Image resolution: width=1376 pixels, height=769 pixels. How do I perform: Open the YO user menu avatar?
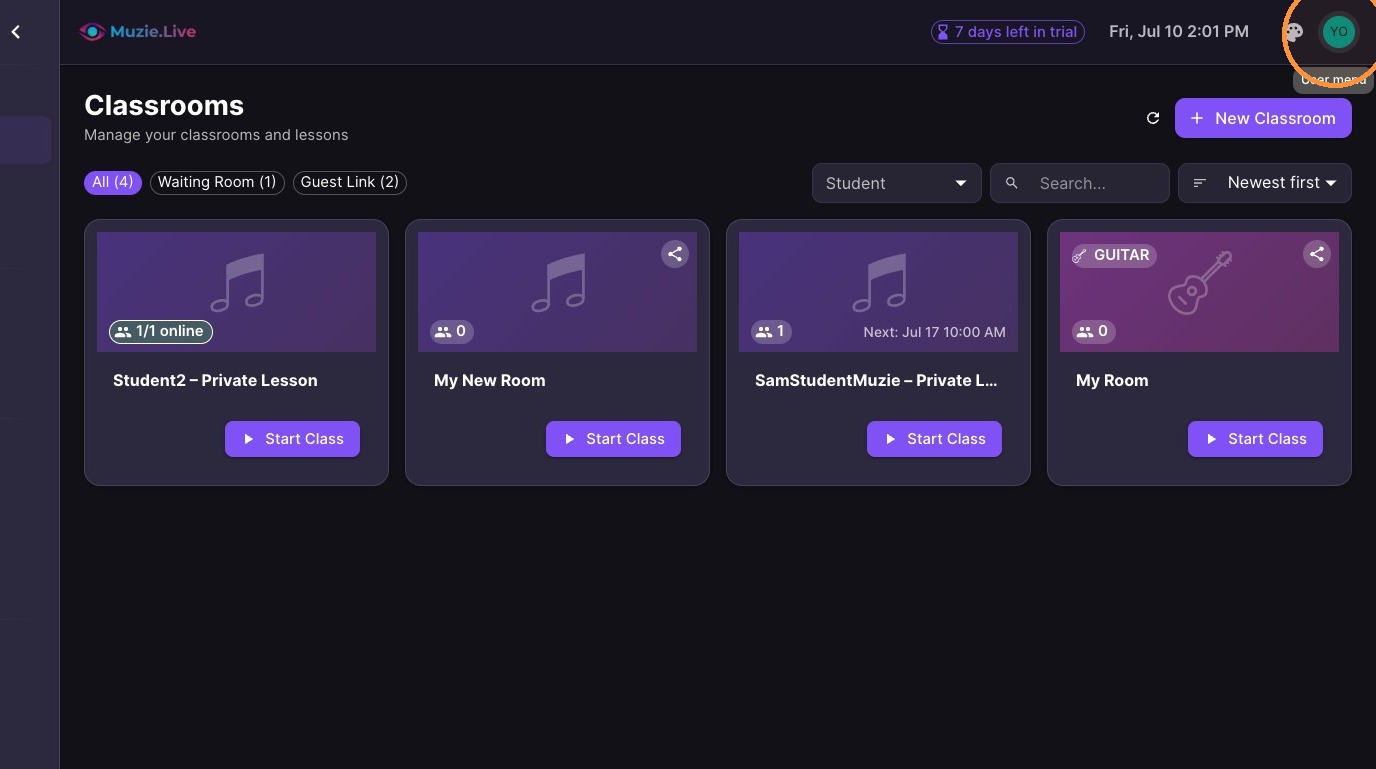(1338, 32)
